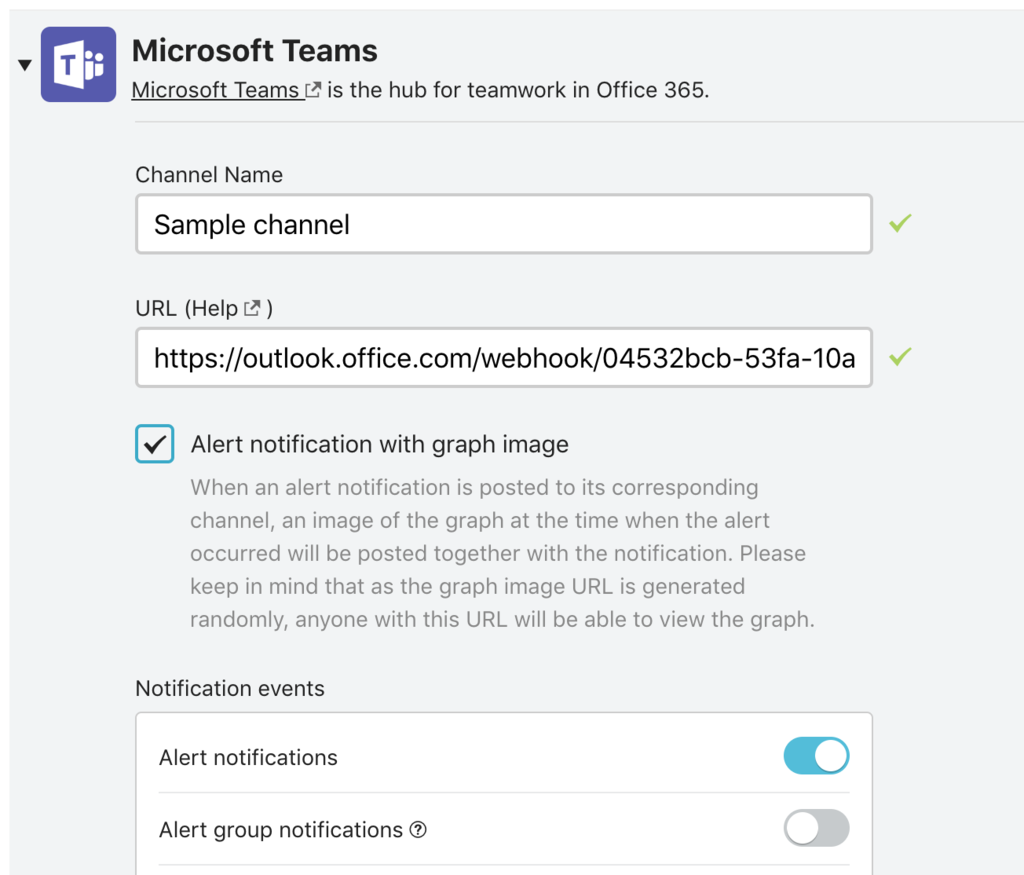The height and width of the screenshot is (875, 1024).
Task: Click the Microsoft Teams logo icon
Action: (x=78, y=64)
